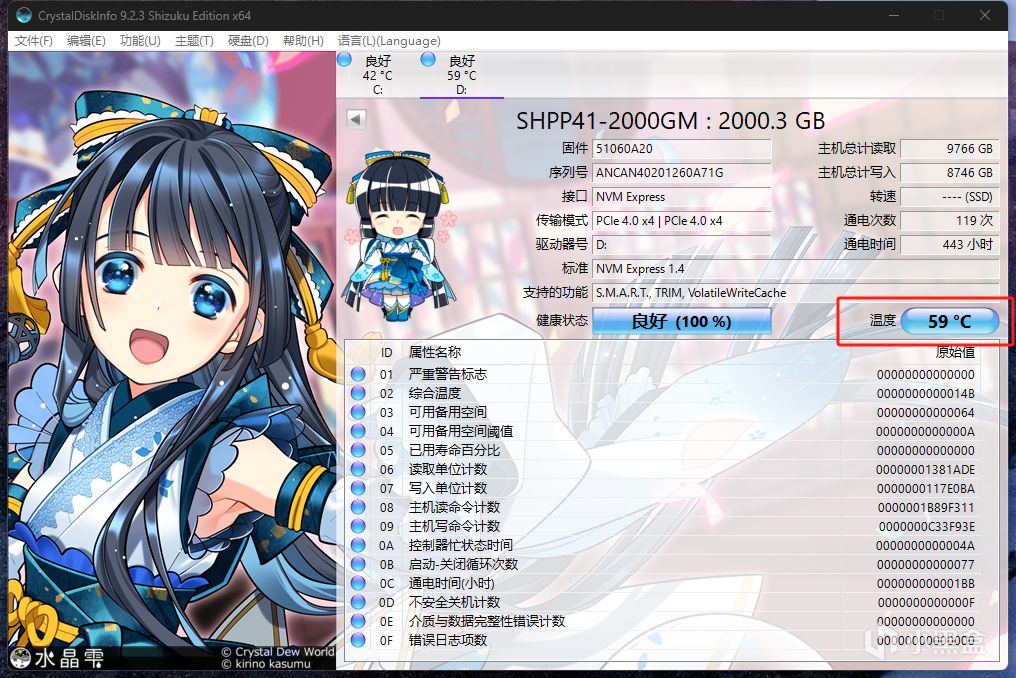This screenshot has width=1016, height=678.
Task: Open the 语言(L)(Language) menu
Action: [389, 41]
